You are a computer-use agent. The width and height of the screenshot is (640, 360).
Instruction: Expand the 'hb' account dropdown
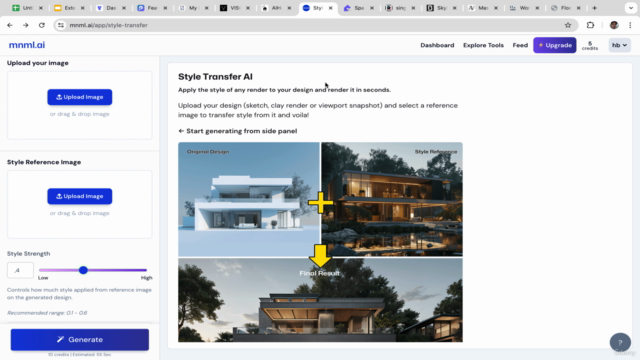(620, 45)
